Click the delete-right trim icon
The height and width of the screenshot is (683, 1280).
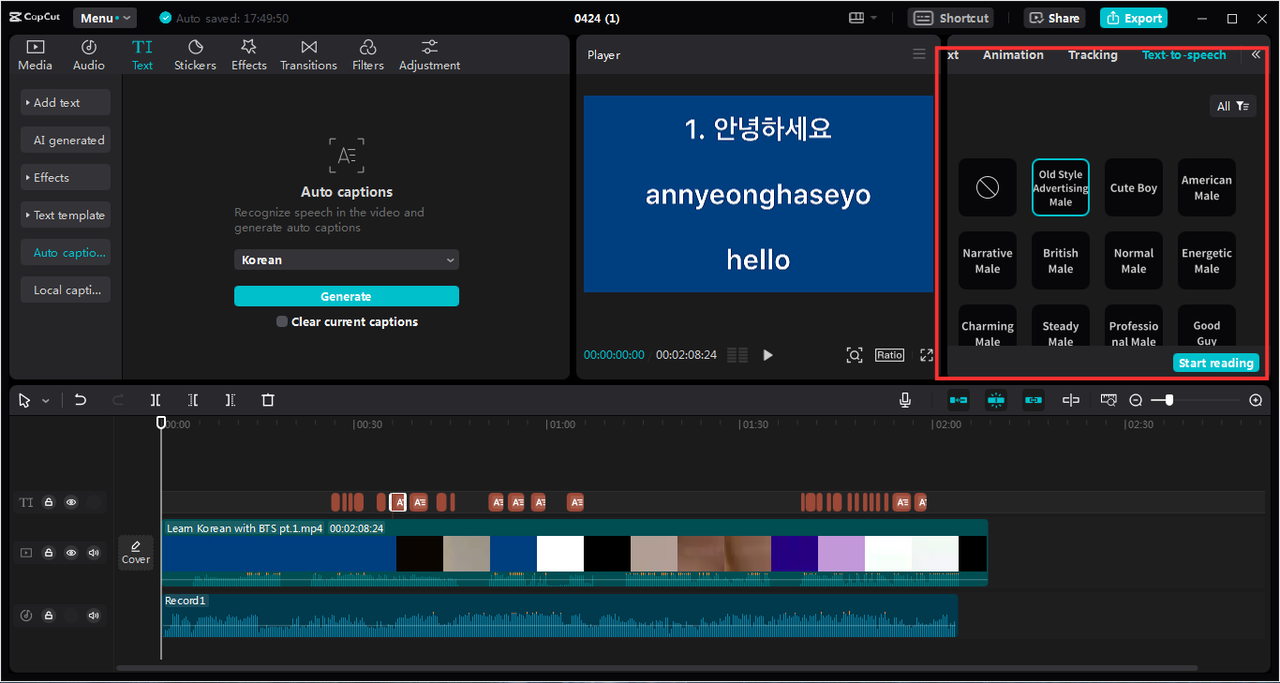230,400
